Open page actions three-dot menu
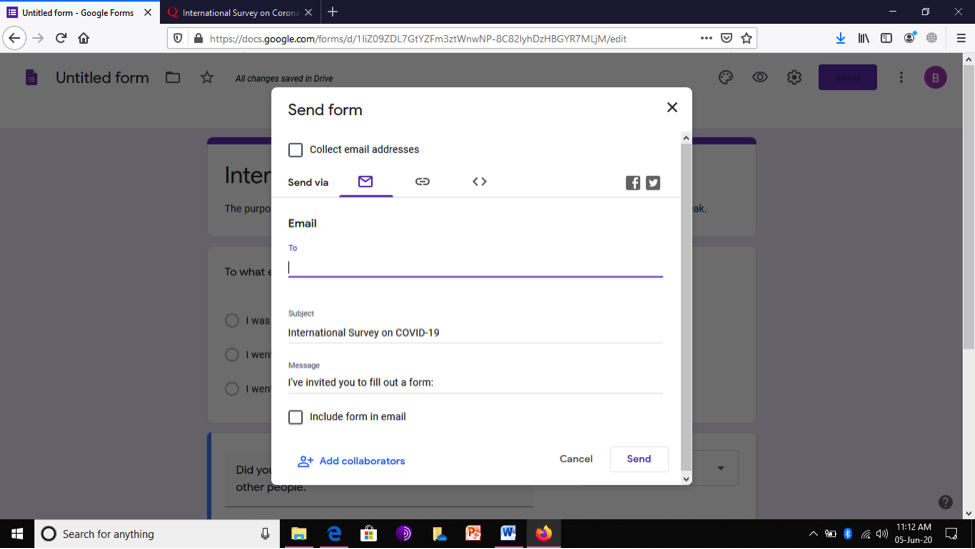This screenshot has width=975, height=549. pos(706,39)
